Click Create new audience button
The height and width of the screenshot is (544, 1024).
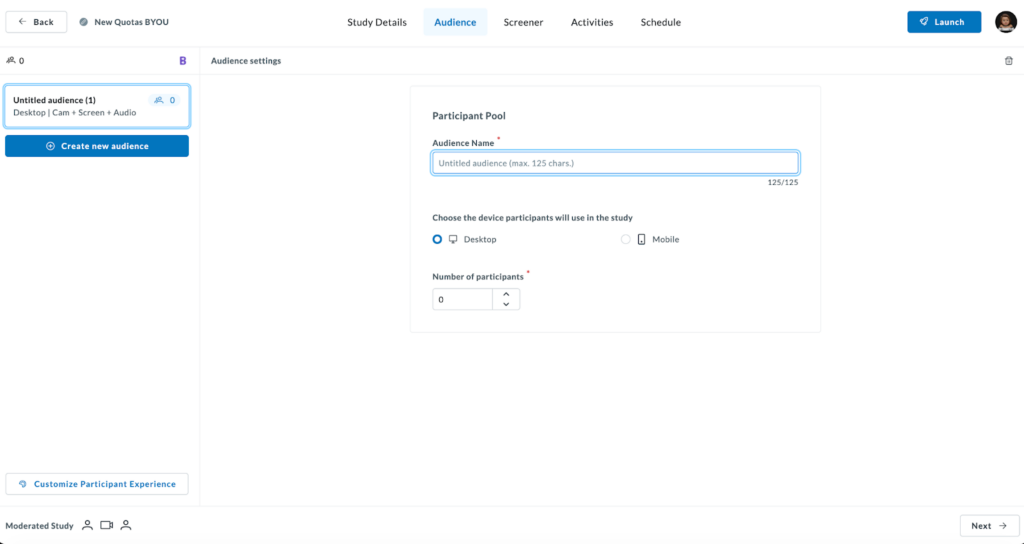(x=97, y=146)
